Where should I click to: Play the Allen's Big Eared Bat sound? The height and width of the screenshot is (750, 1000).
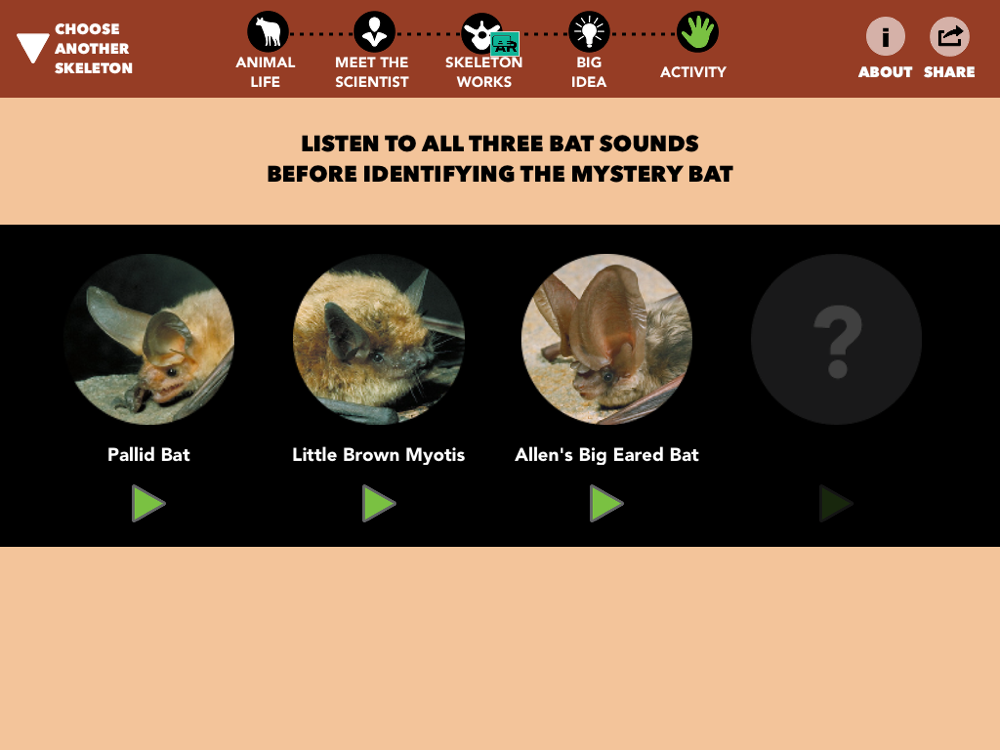pos(606,503)
